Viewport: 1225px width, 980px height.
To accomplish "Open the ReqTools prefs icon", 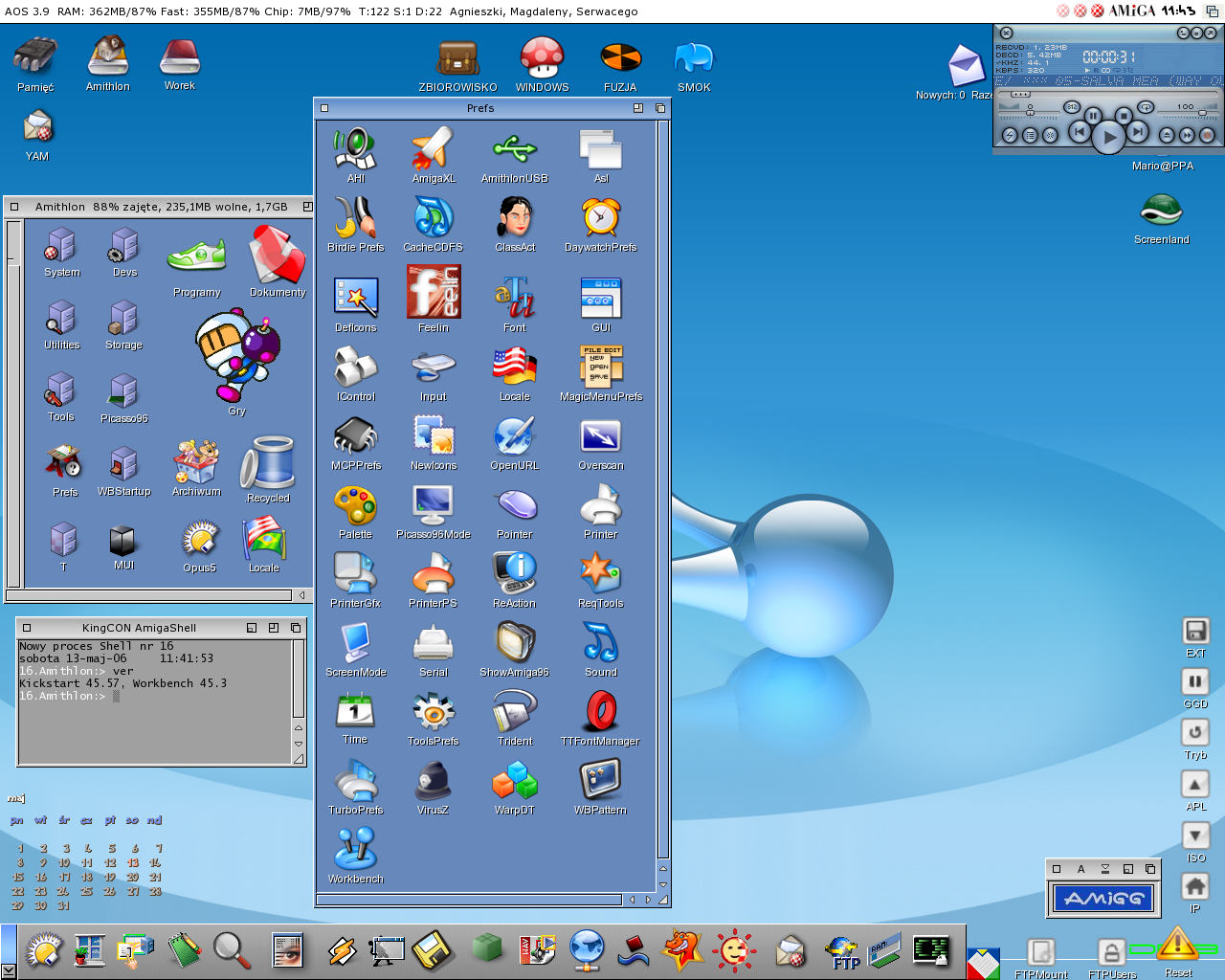I will (x=600, y=573).
